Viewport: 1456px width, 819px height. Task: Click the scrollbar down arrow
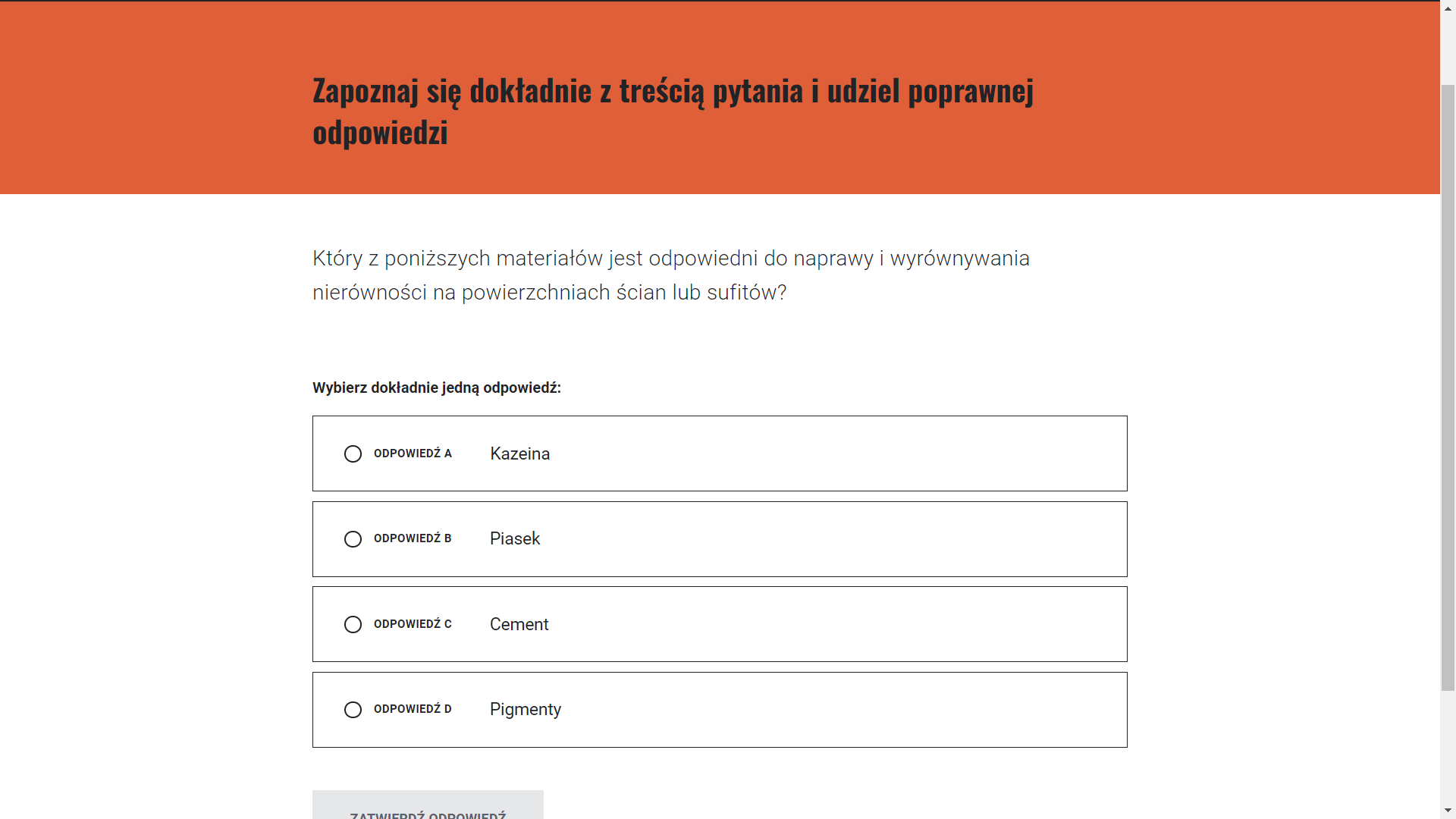[x=1447, y=810]
